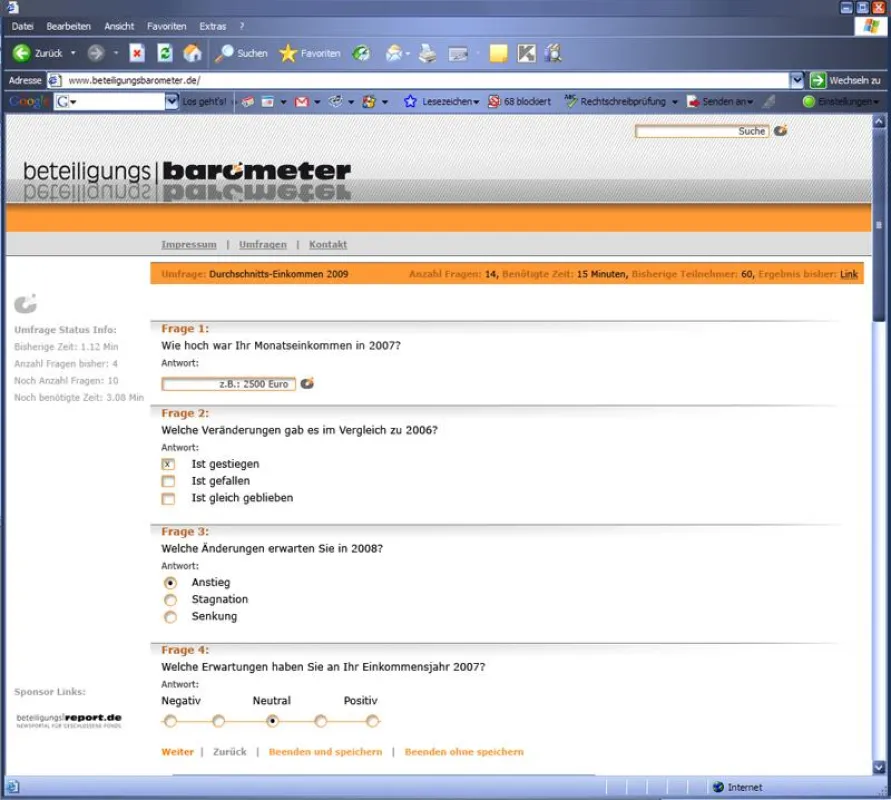Click the Wechseln zu green arrow button
This screenshot has width=891, height=800.
pyautogui.click(x=818, y=81)
